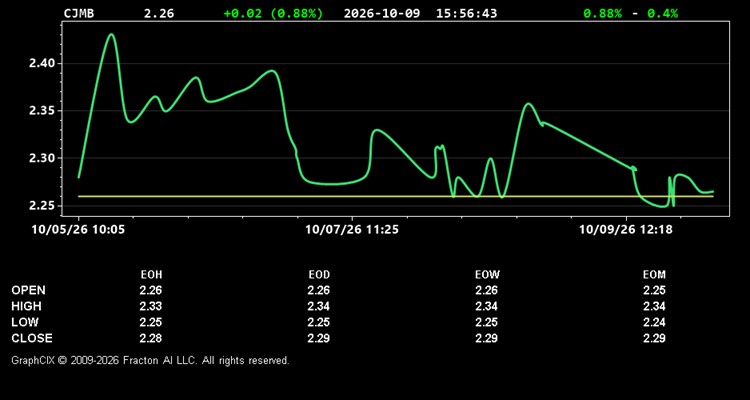The image size is (750, 400).
Task: Select the LOW row label
Action: [x=25, y=322]
